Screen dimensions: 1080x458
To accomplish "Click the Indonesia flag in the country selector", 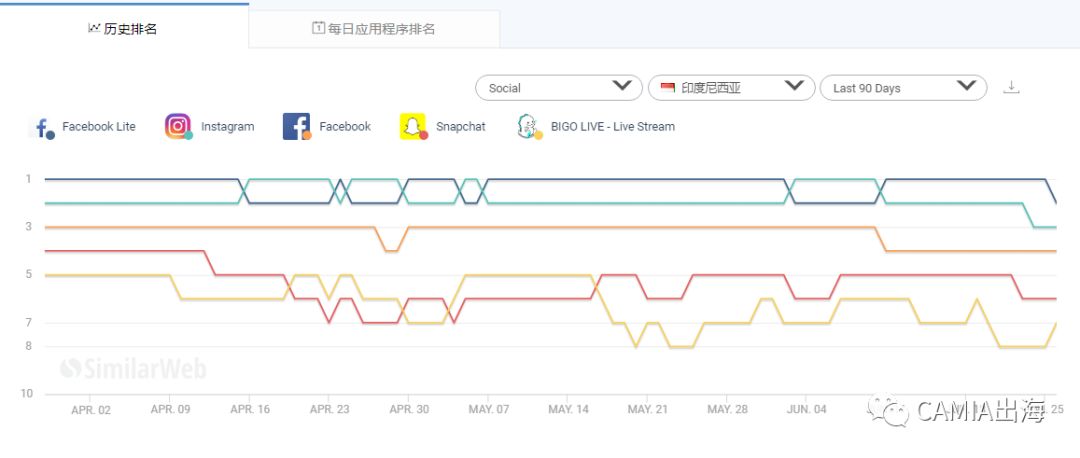I will [667, 88].
